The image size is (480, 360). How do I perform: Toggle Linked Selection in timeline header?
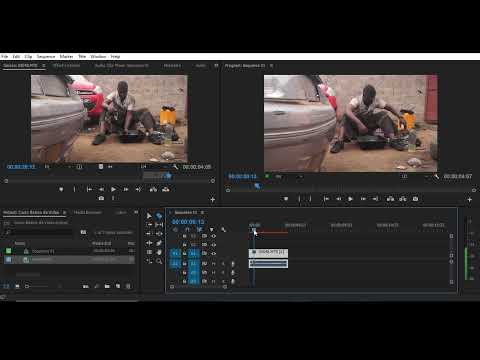(199, 230)
